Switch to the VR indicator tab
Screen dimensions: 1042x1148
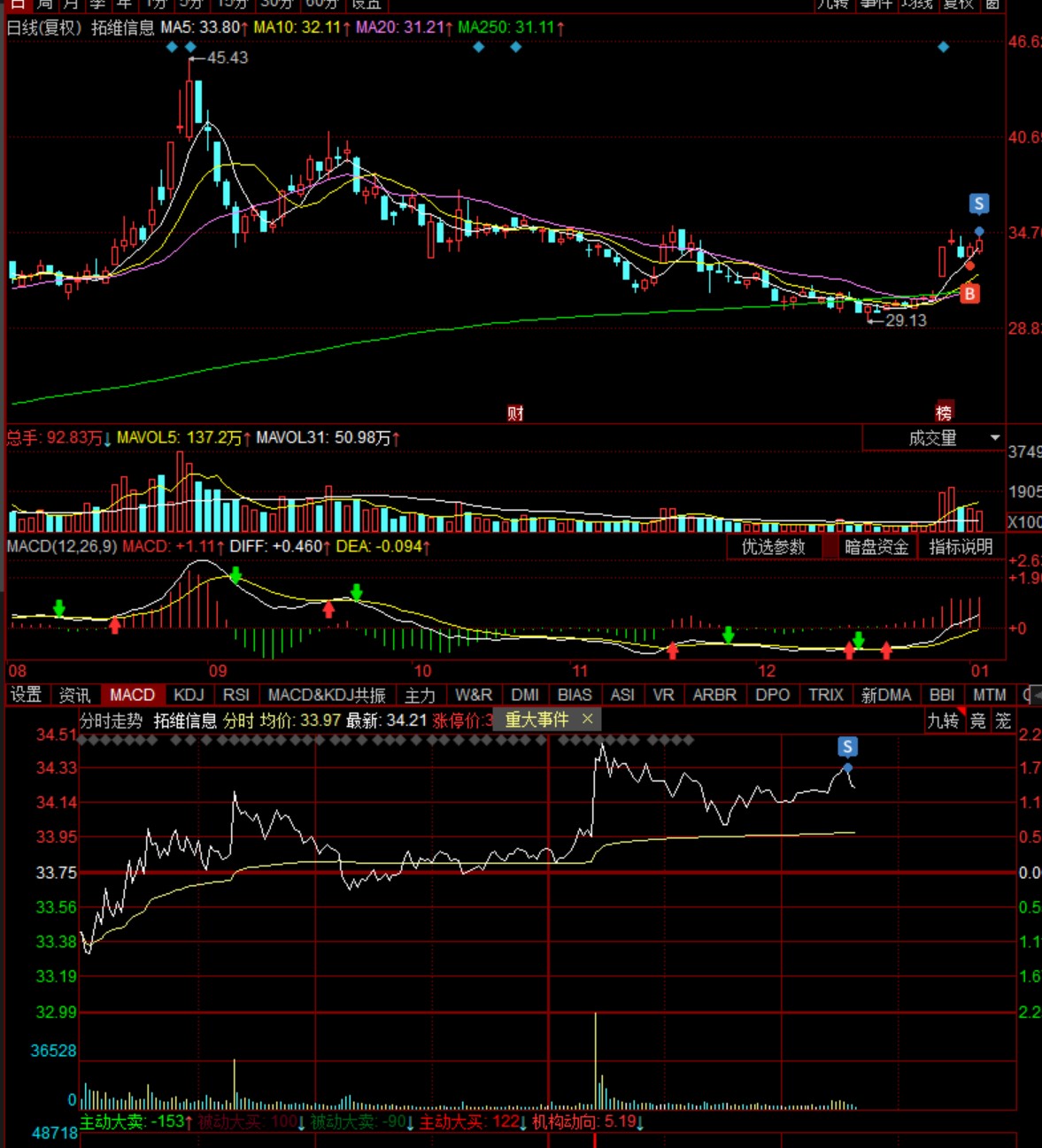(664, 696)
